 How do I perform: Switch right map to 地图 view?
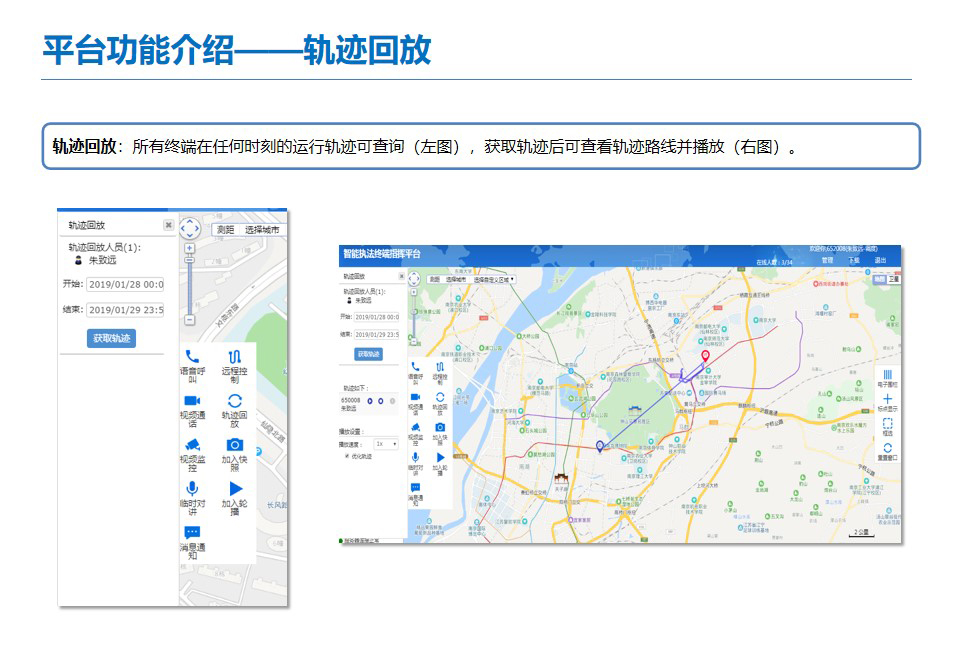880,279
